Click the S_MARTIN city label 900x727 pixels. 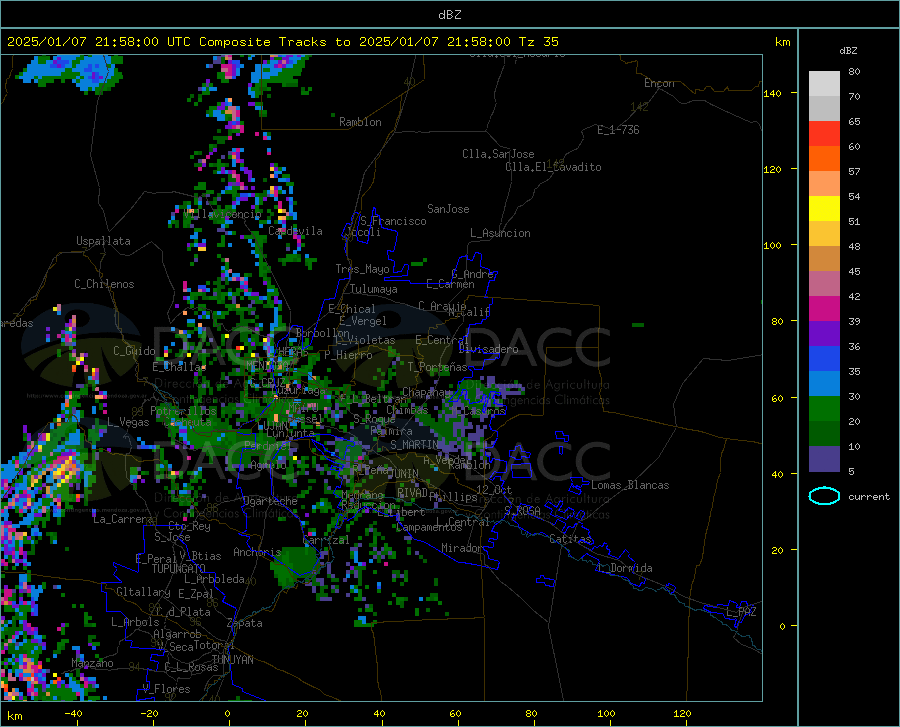point(414,445)
